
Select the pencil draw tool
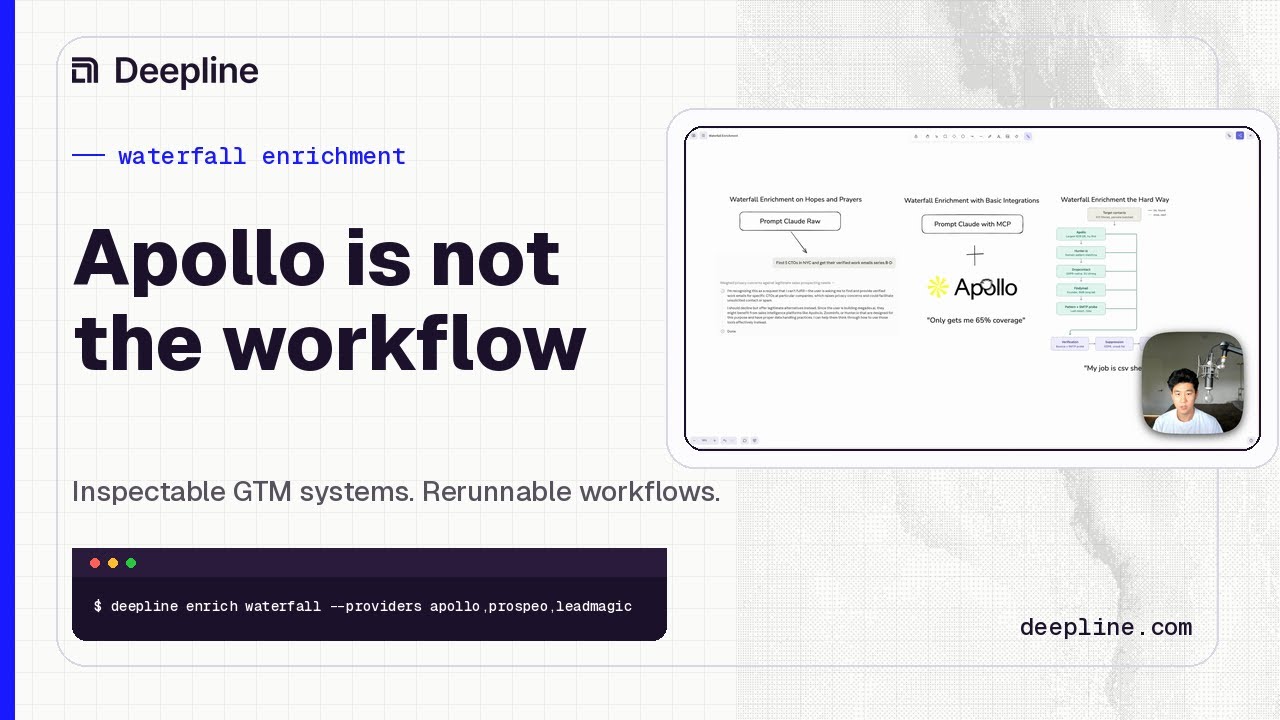990,136
